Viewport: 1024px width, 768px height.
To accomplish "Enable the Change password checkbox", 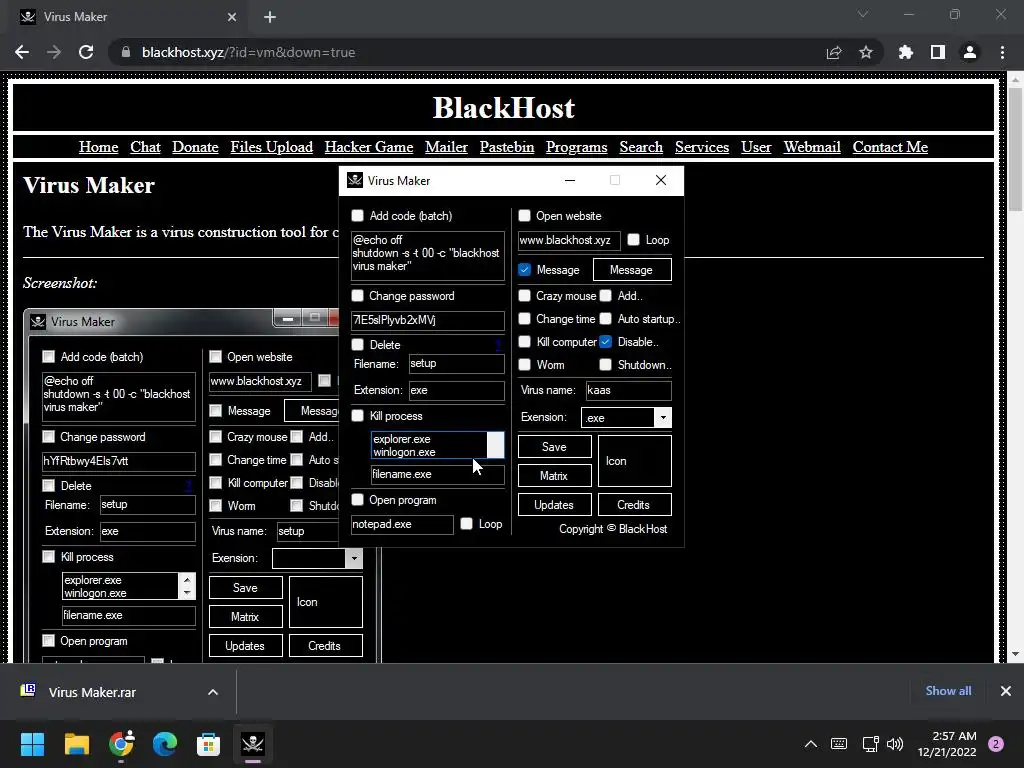I will pyautogui.click(x=357, y=296).
